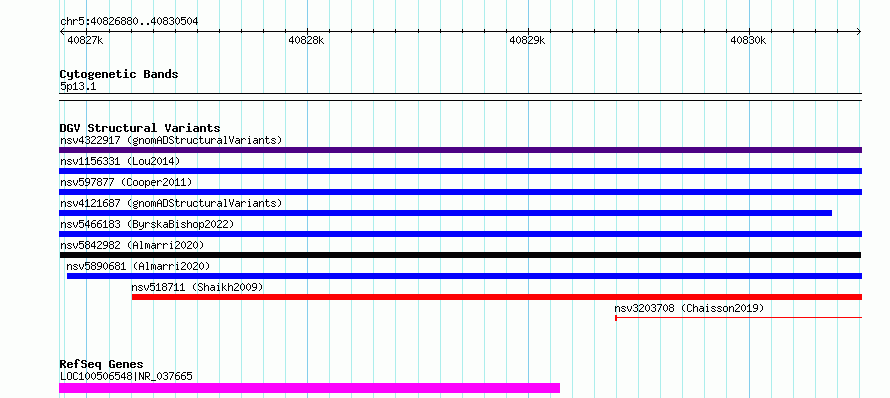
Task: Click the left arrowhead of the ruler
Action: tap(62, 32)
